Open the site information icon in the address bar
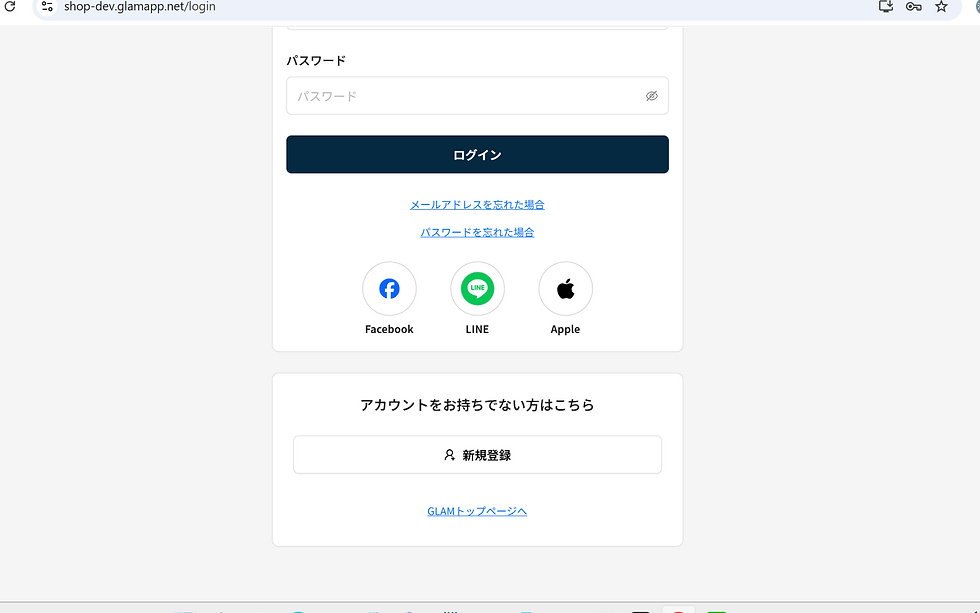The height and width of the screenshot is (613, 980). (47, 7)
